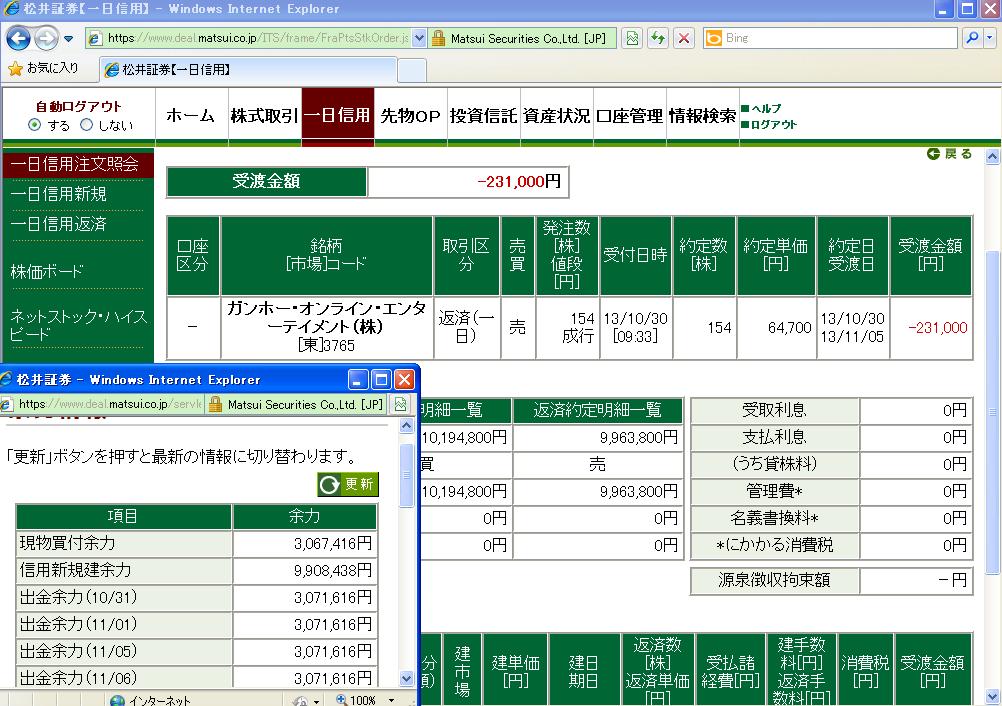Click the 戻る back link on page
The image size is (1002, 706).
point(950,154)
